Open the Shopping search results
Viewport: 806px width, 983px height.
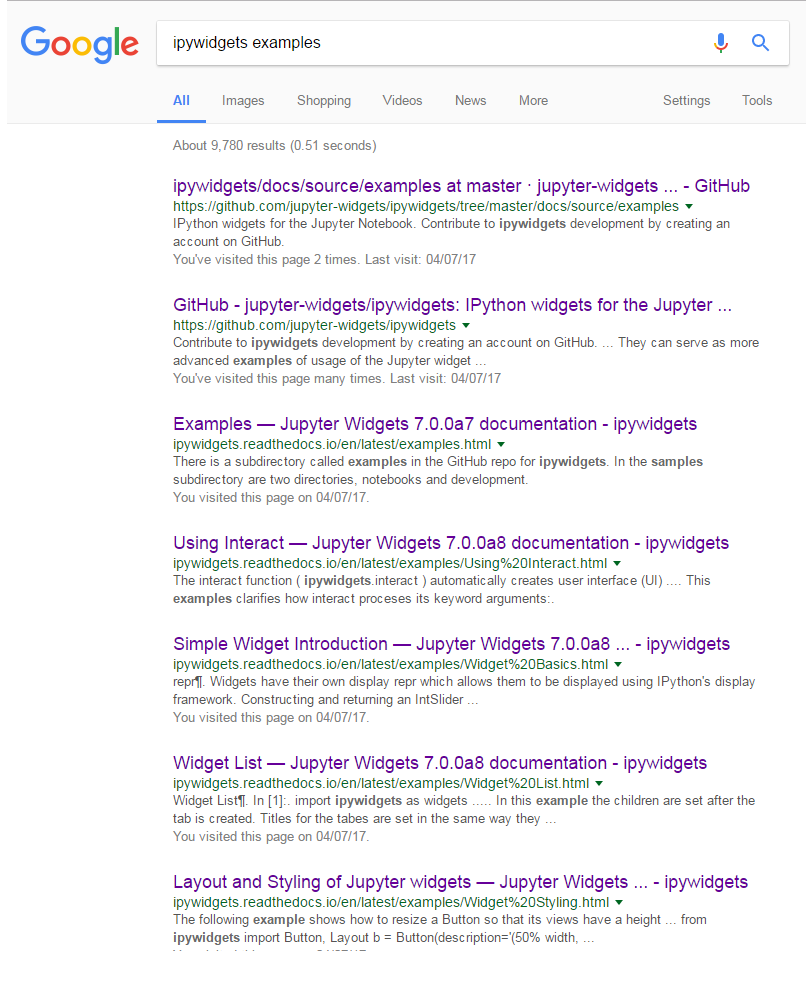click(x=324, y=100)
